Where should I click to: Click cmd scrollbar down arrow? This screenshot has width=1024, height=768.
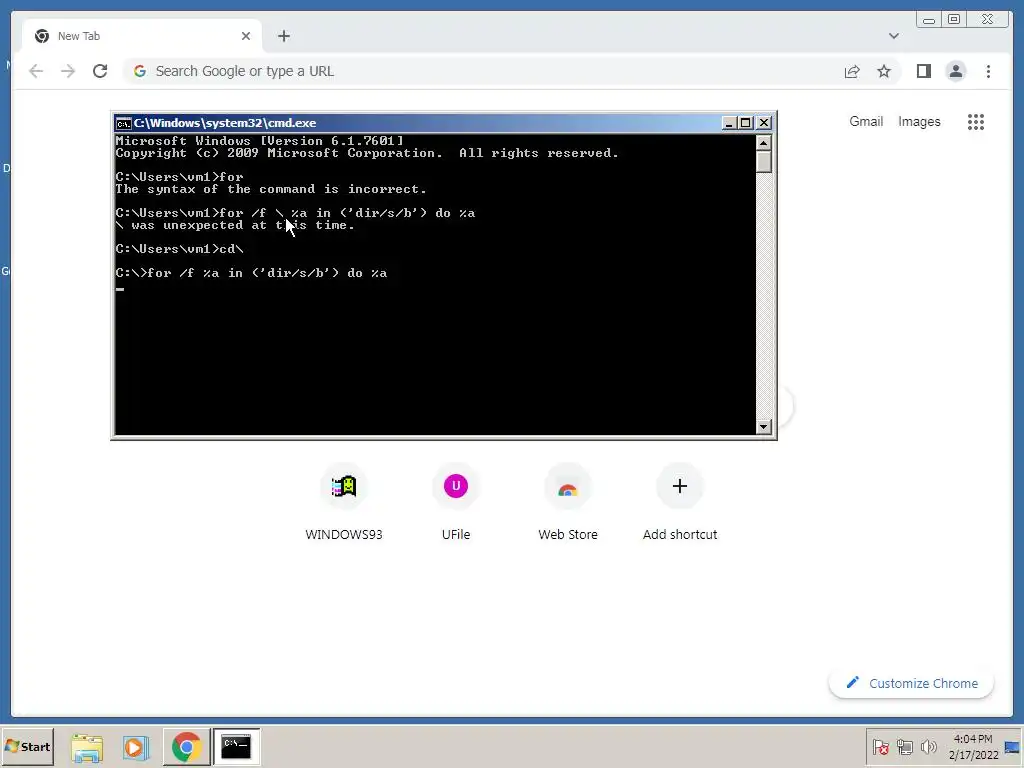[763, 426]
